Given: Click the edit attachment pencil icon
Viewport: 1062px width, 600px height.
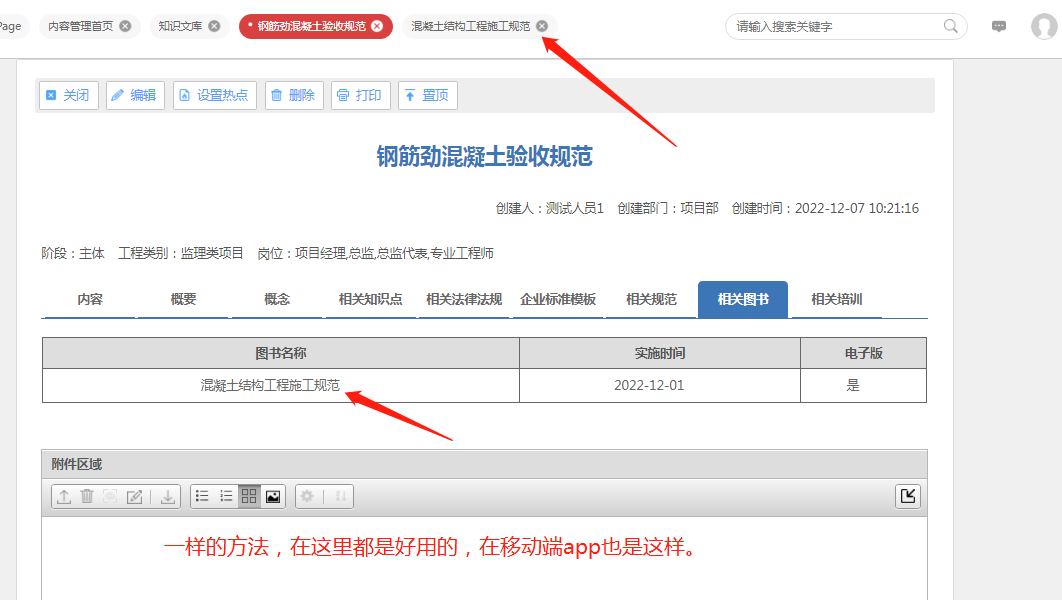Looking at the screenshot, I should 135,495.
